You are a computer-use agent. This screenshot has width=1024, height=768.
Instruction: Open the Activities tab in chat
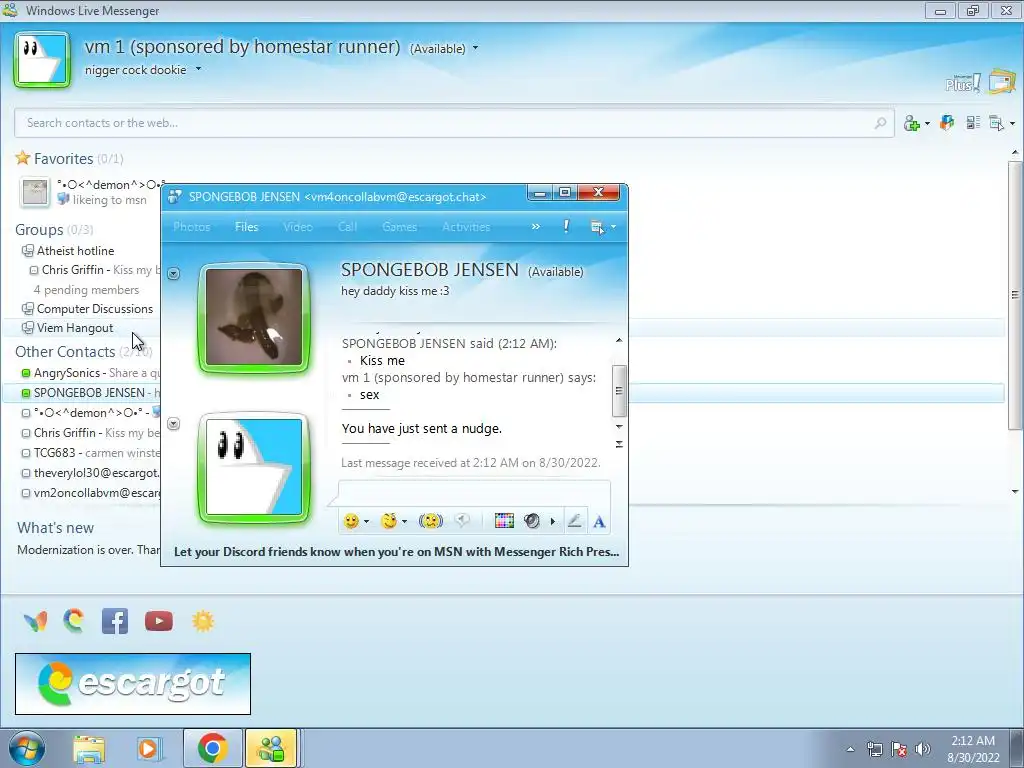(466, 227)
